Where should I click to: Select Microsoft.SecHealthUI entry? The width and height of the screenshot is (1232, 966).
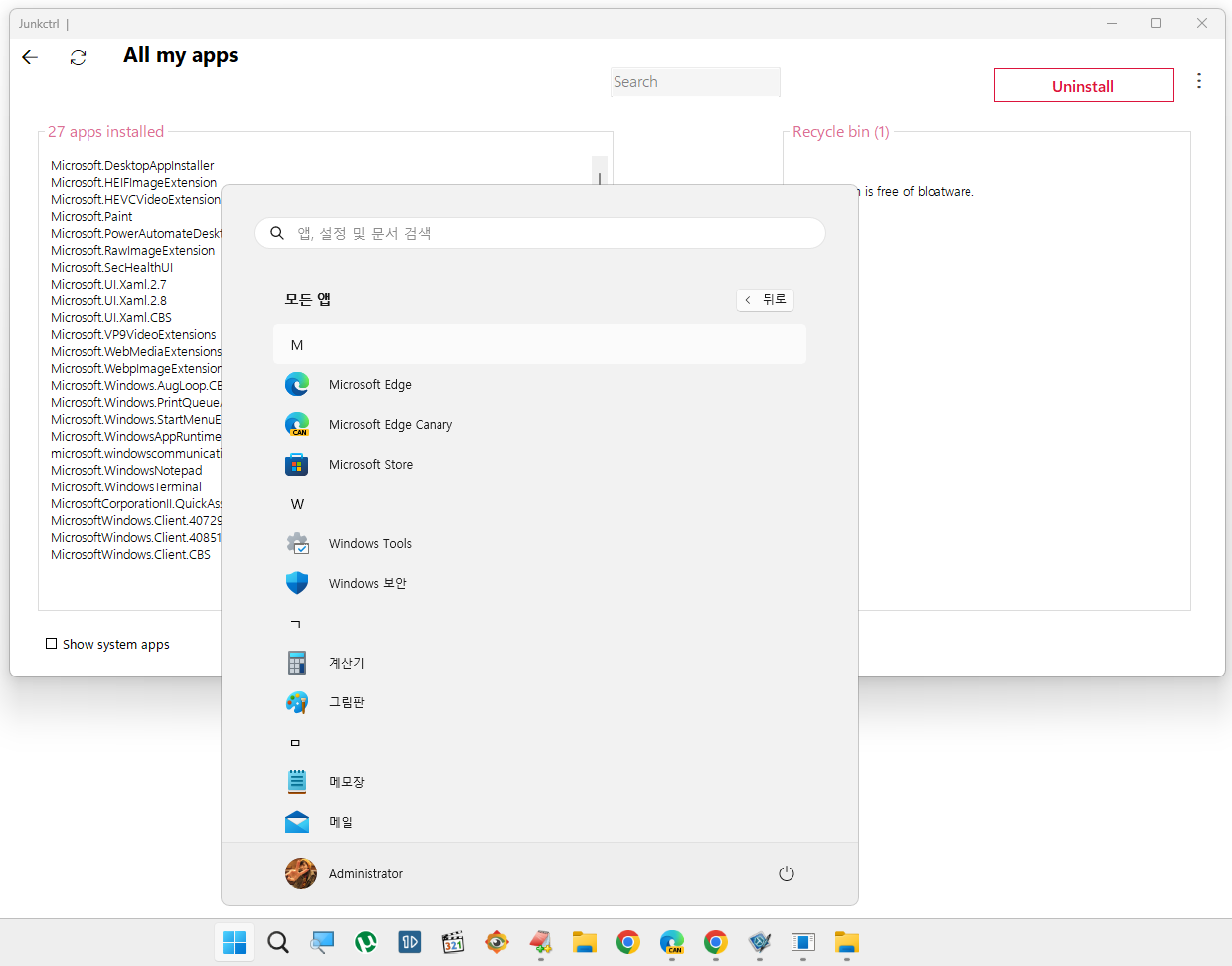[111, 268]
